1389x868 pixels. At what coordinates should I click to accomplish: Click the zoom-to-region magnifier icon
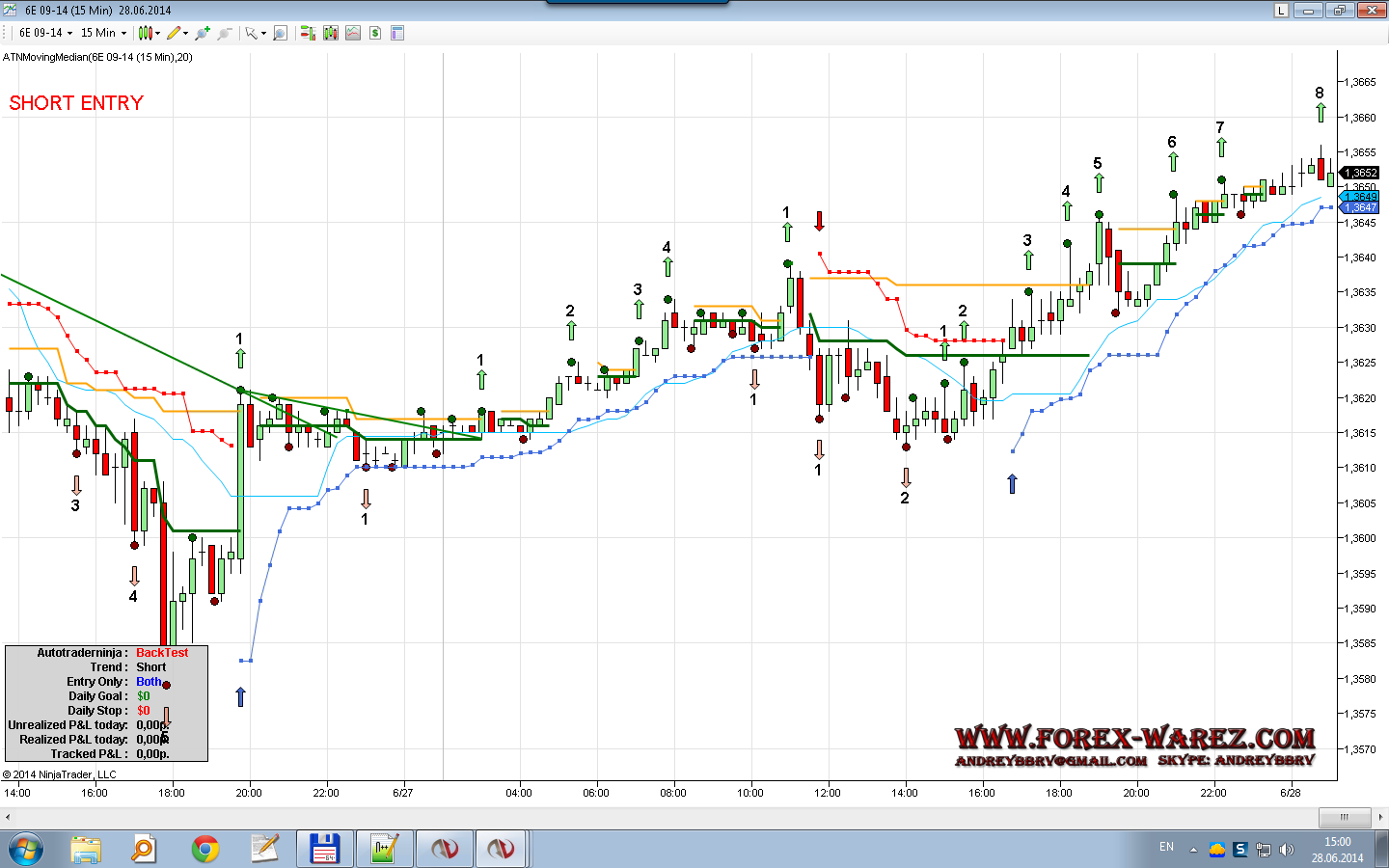280,33
